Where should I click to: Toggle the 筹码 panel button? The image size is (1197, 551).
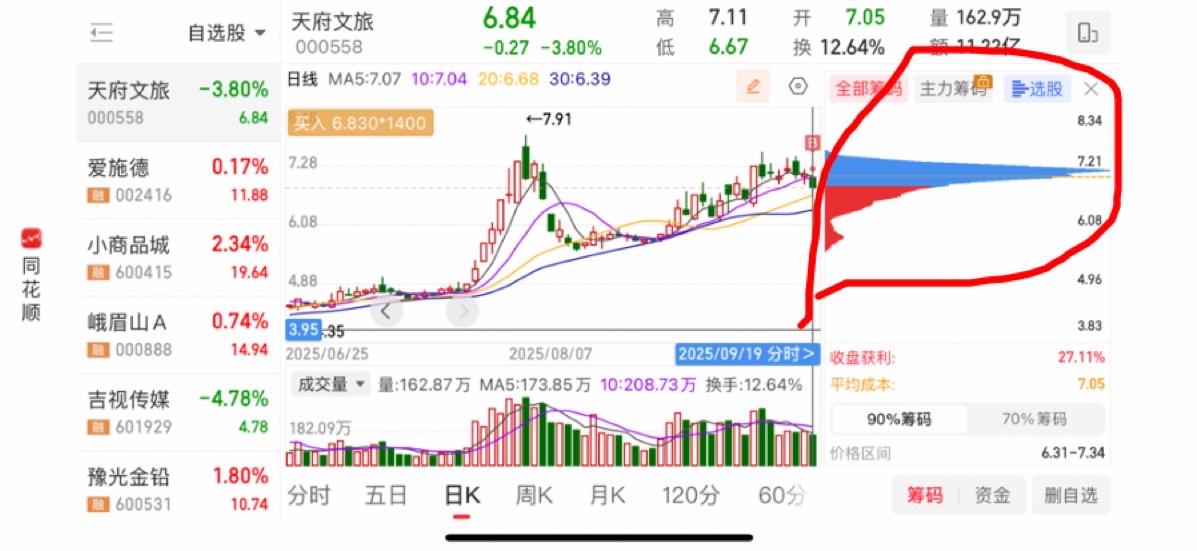pos(924,495)
